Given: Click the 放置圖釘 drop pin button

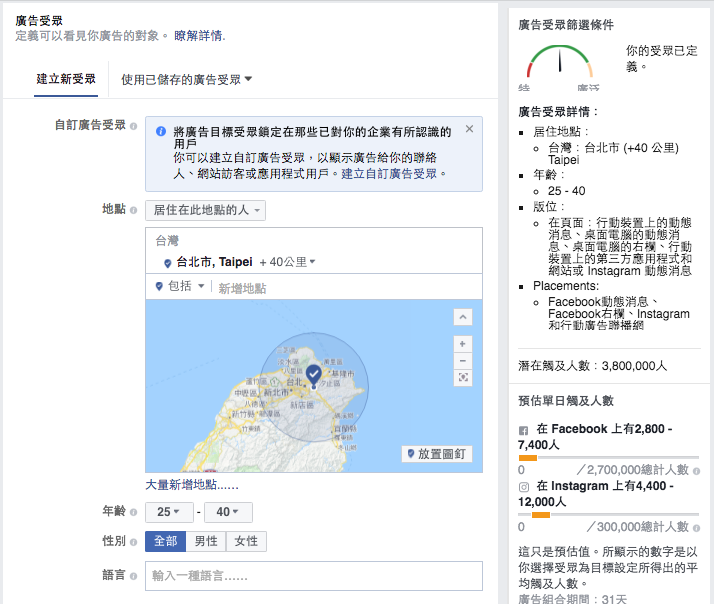Looking at the screenshot, I should pyautogui.click(x=437, y=454).
